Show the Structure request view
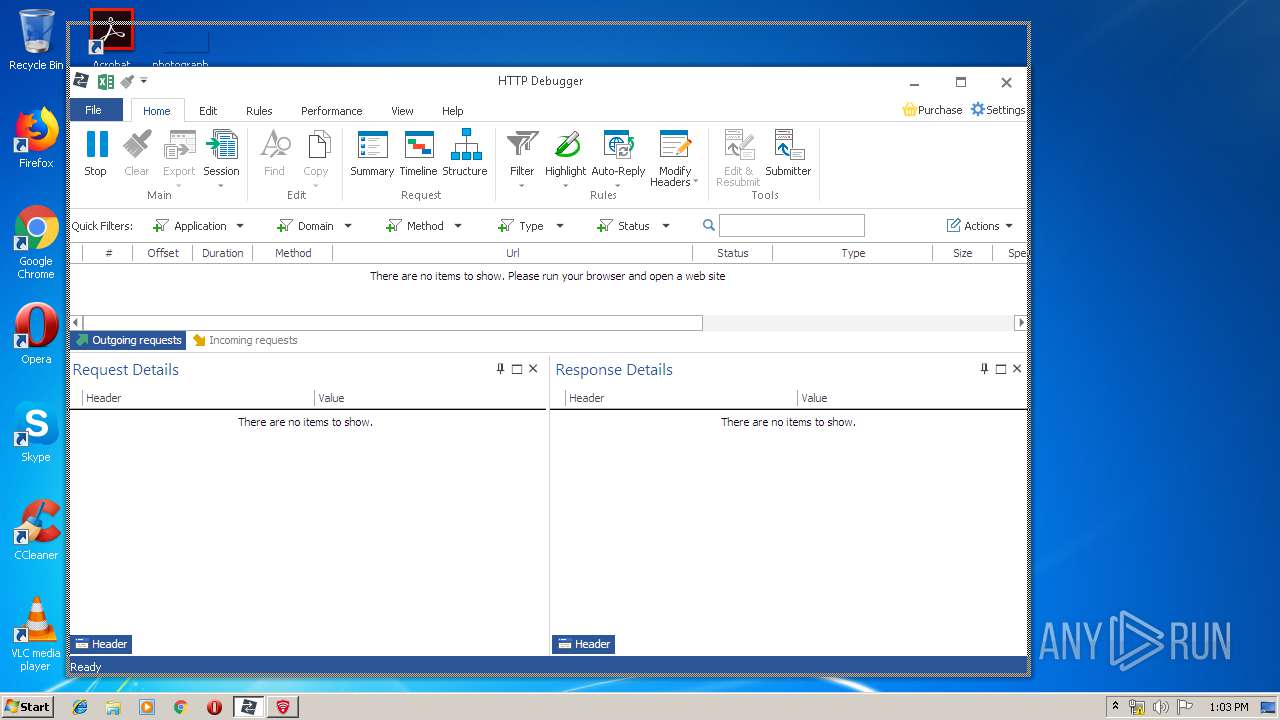The height and width of the screenshot is (720, 1280). tap(465, 154)
